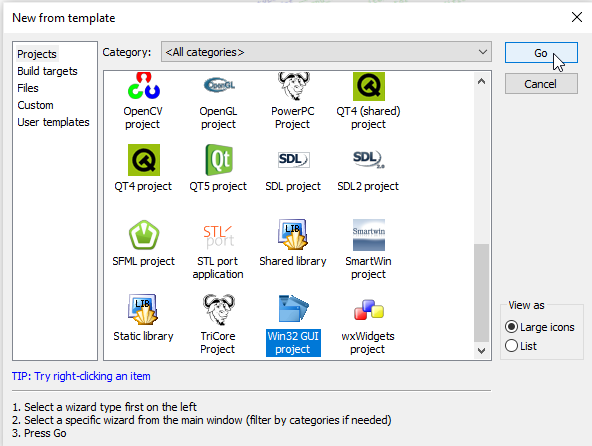This screenshot has height=446, width=592.
Task: Select the SDL2 project icon
Action: 368,159
